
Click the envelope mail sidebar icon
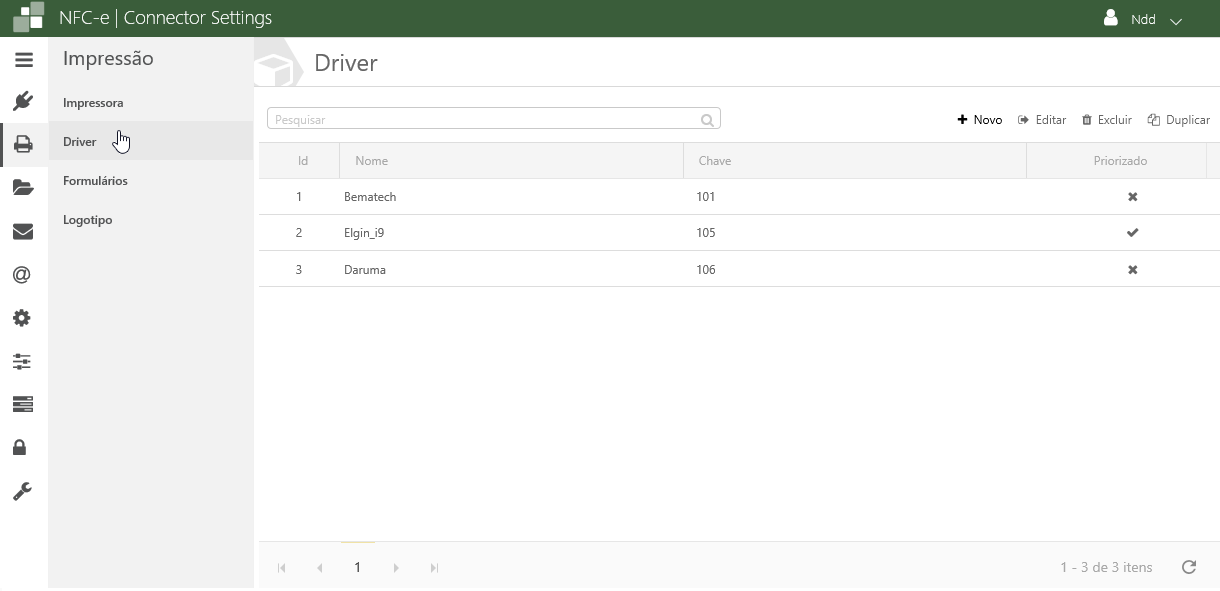(23, 231)
